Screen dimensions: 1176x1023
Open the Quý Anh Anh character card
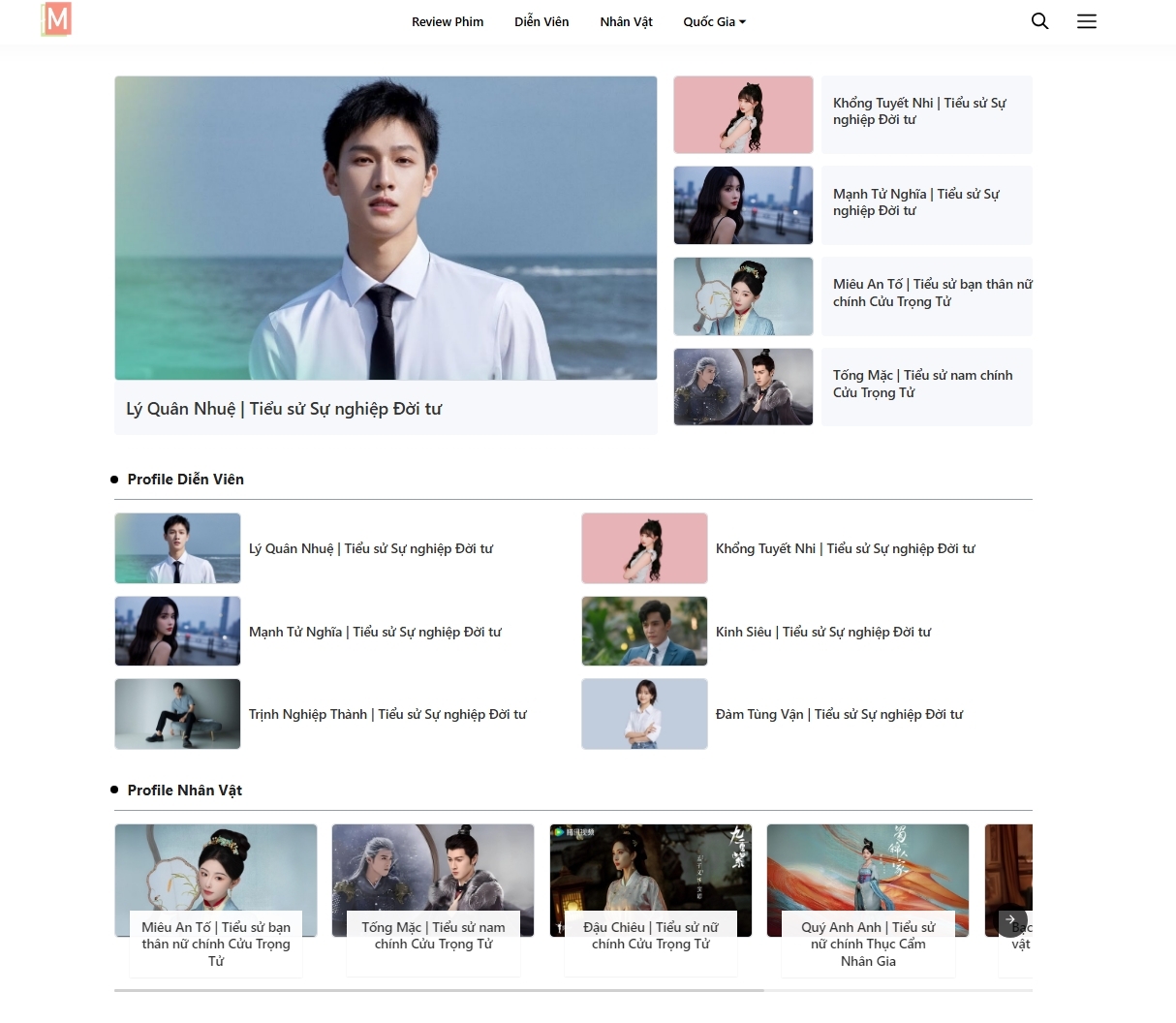[867, 901]
